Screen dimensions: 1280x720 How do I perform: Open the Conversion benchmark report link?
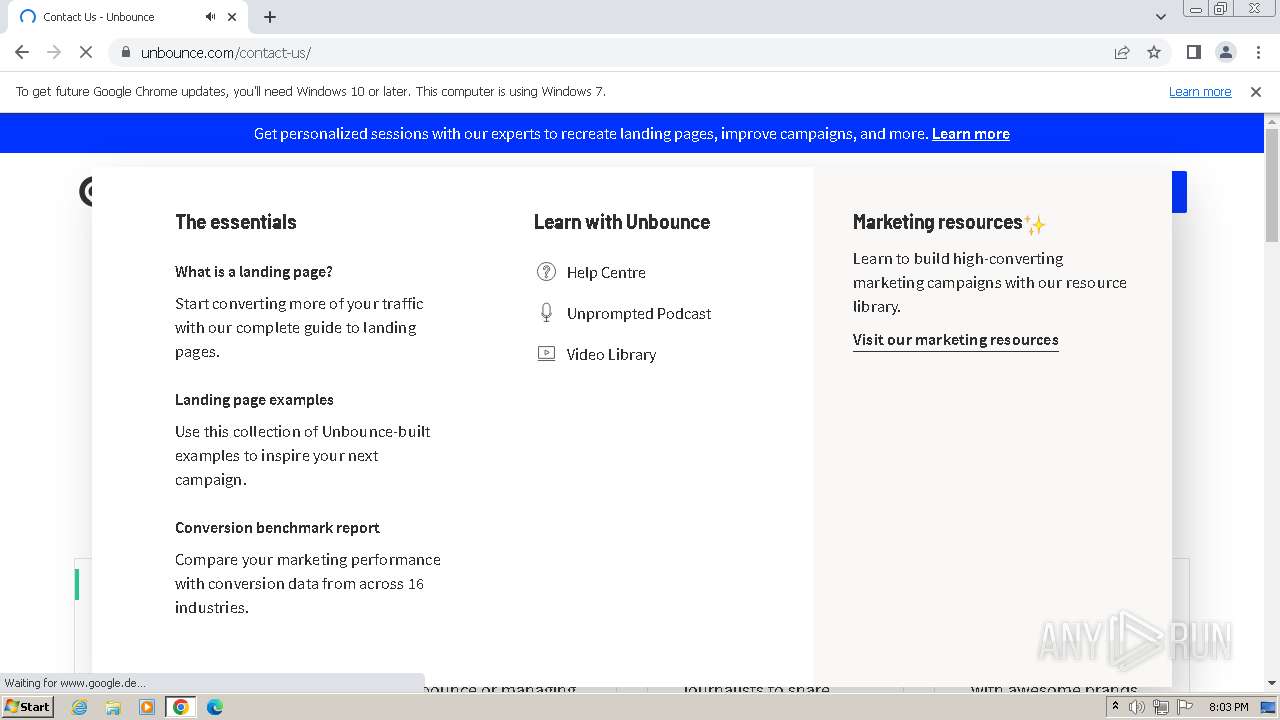tap(277, 527)
